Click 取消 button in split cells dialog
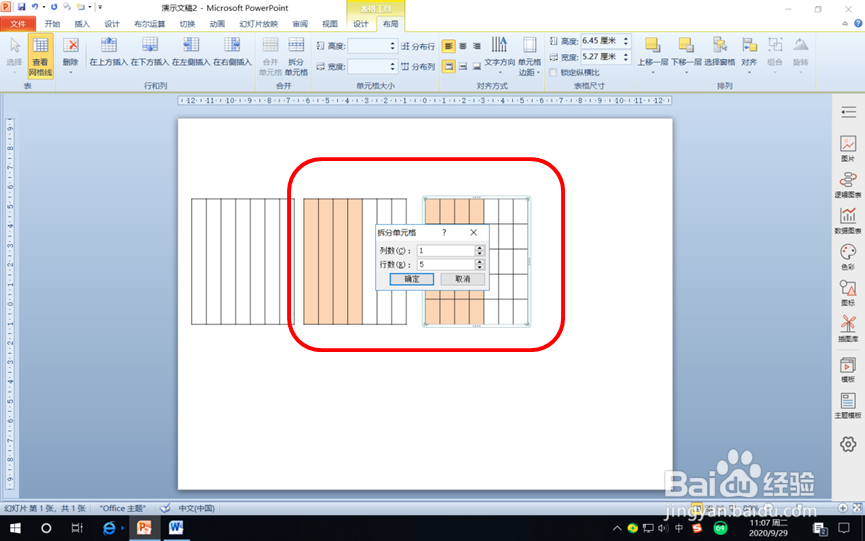Viewport: 865px width, 541px height. click(463, 279)
